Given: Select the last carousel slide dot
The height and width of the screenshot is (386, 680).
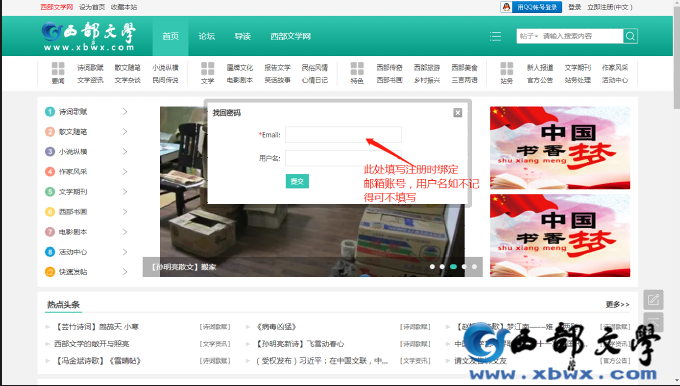Looking at the screenshot, I should 474,267.
